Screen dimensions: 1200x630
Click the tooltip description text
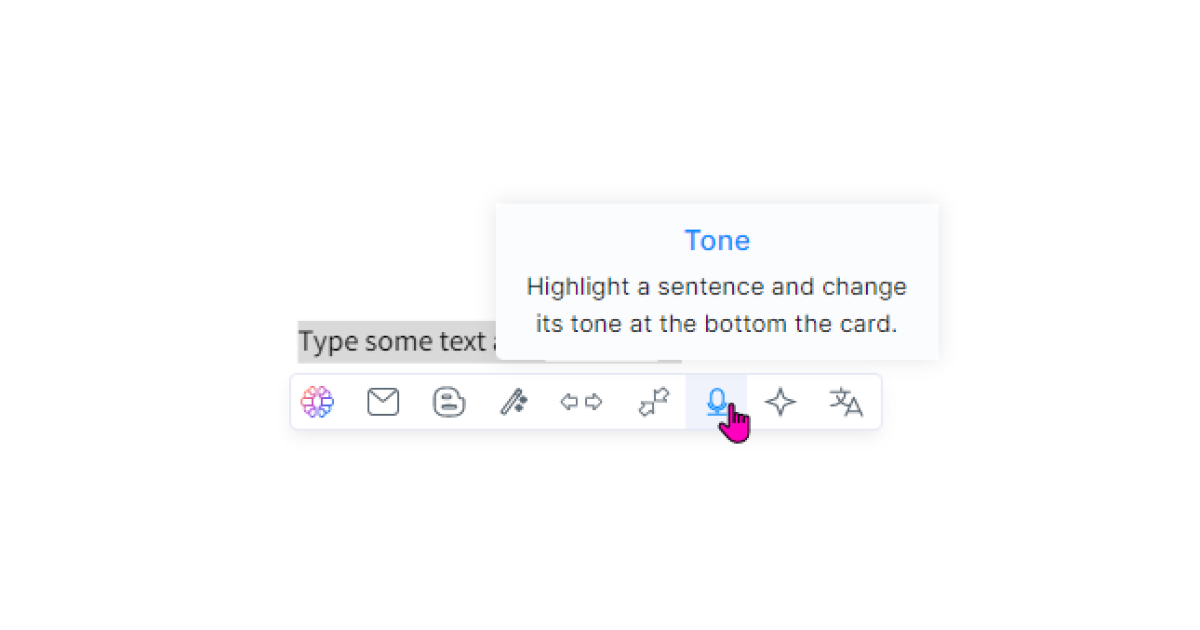click(x=716, y=305)
